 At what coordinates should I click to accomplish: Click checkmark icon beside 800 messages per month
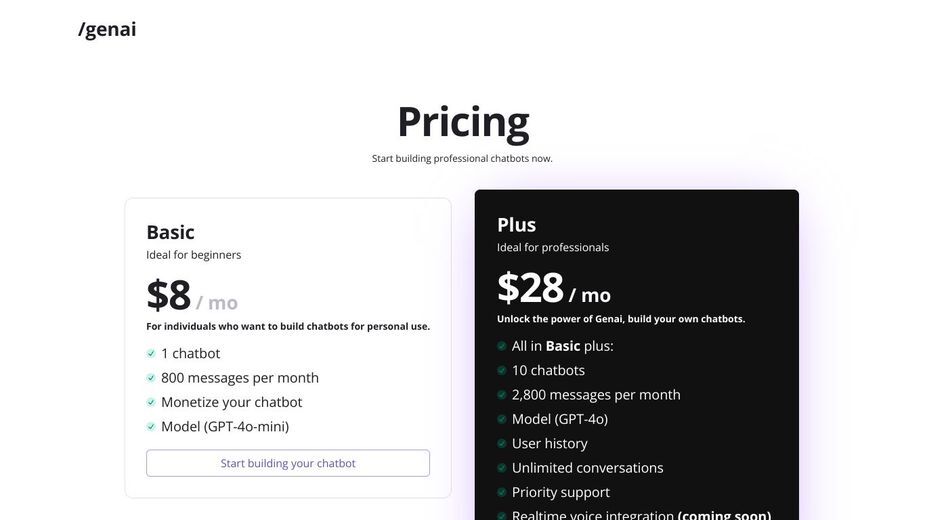click(x=151, y=378)
